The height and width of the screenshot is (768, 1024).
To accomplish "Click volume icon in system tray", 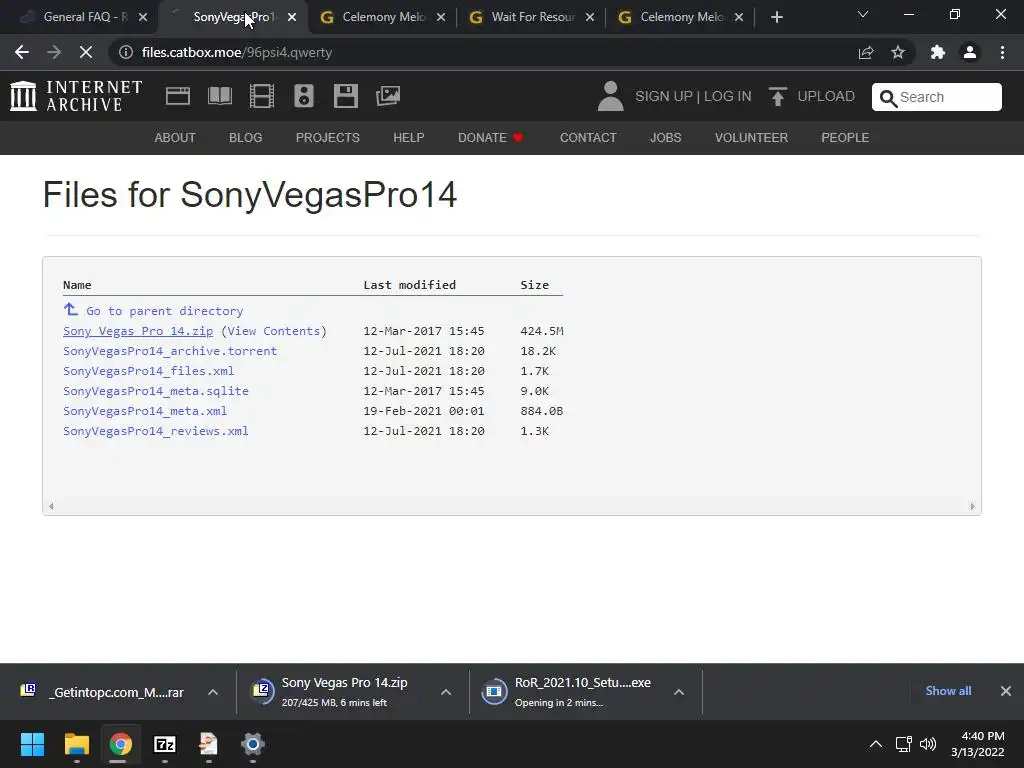I will tap(928, 744).
